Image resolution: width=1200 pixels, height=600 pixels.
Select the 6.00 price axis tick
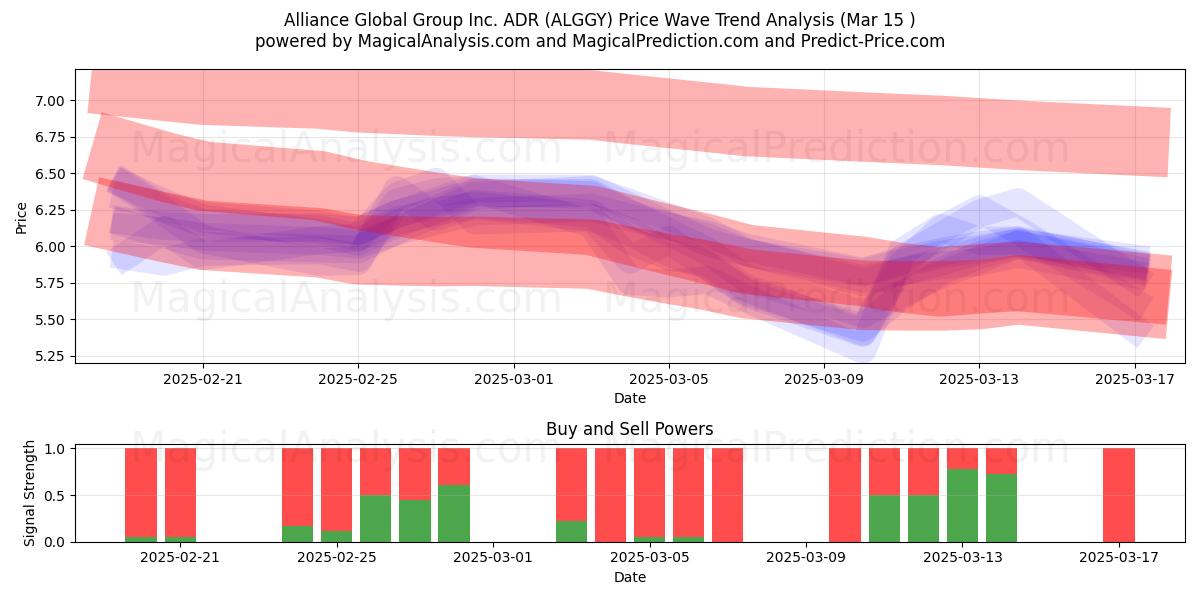click(50, 247)
